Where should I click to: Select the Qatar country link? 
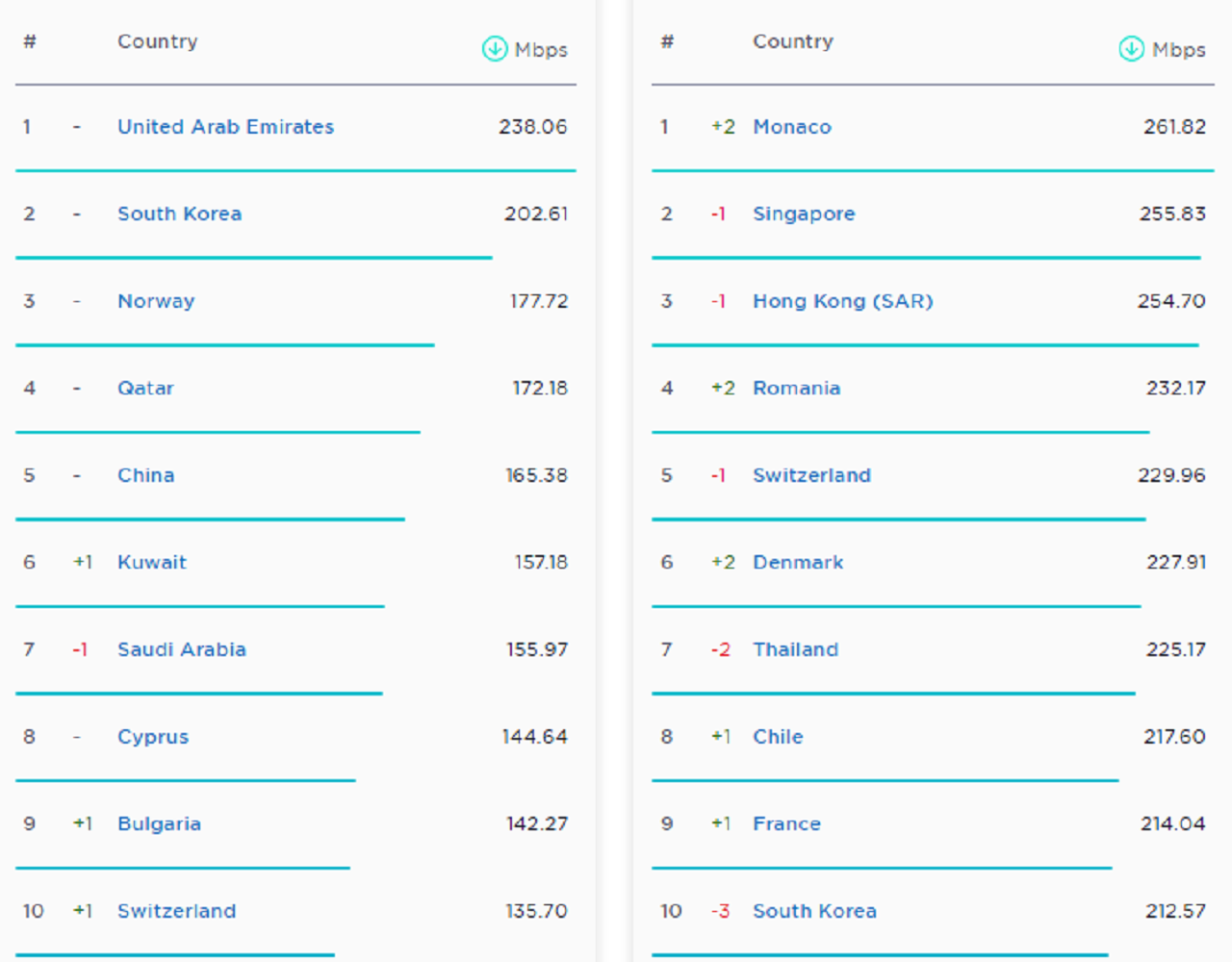[145, 388]
